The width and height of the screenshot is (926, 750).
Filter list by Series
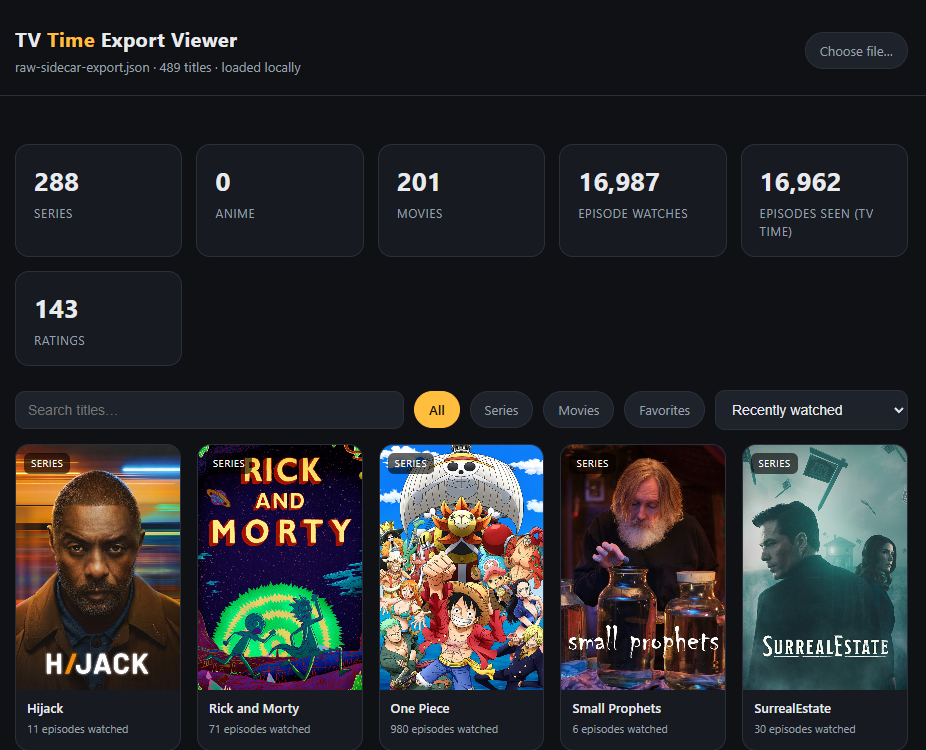[501, 410]
